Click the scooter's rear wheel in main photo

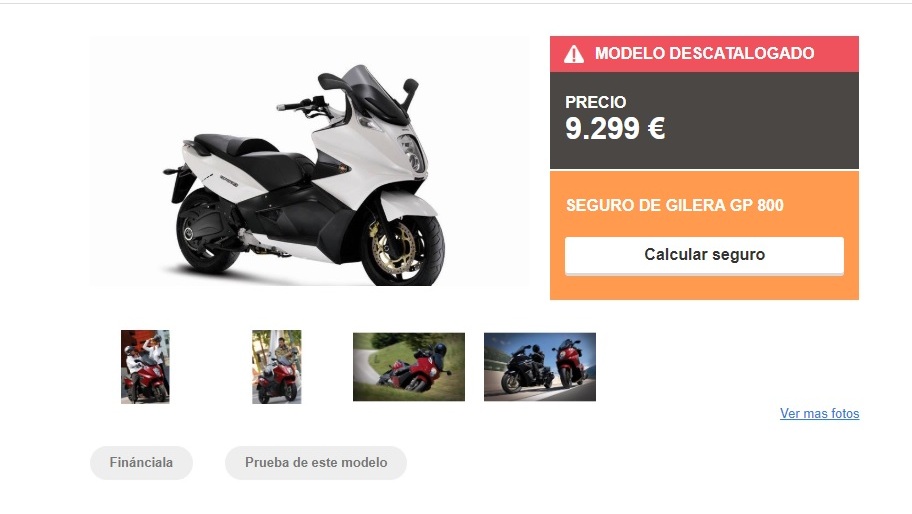point(205,233)
